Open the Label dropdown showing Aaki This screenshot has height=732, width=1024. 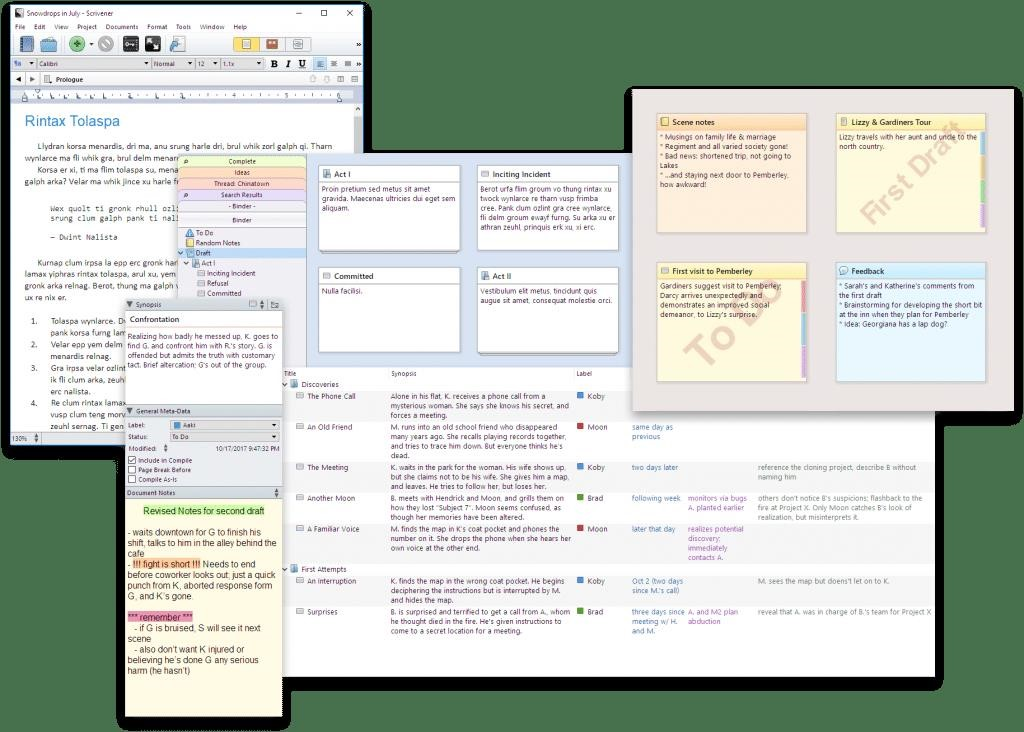coord(225,425)
